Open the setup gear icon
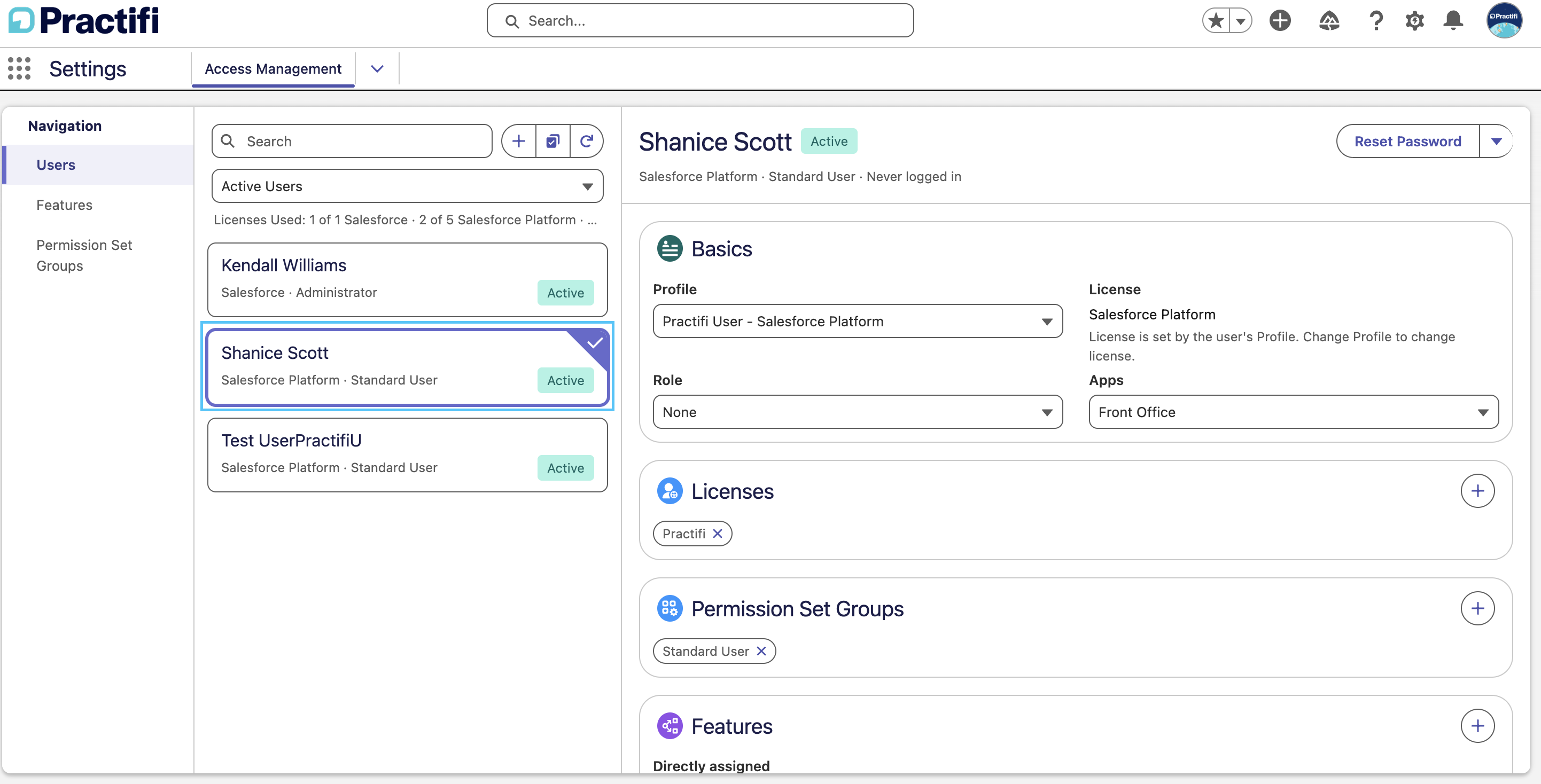 (x=1414, y=21)
